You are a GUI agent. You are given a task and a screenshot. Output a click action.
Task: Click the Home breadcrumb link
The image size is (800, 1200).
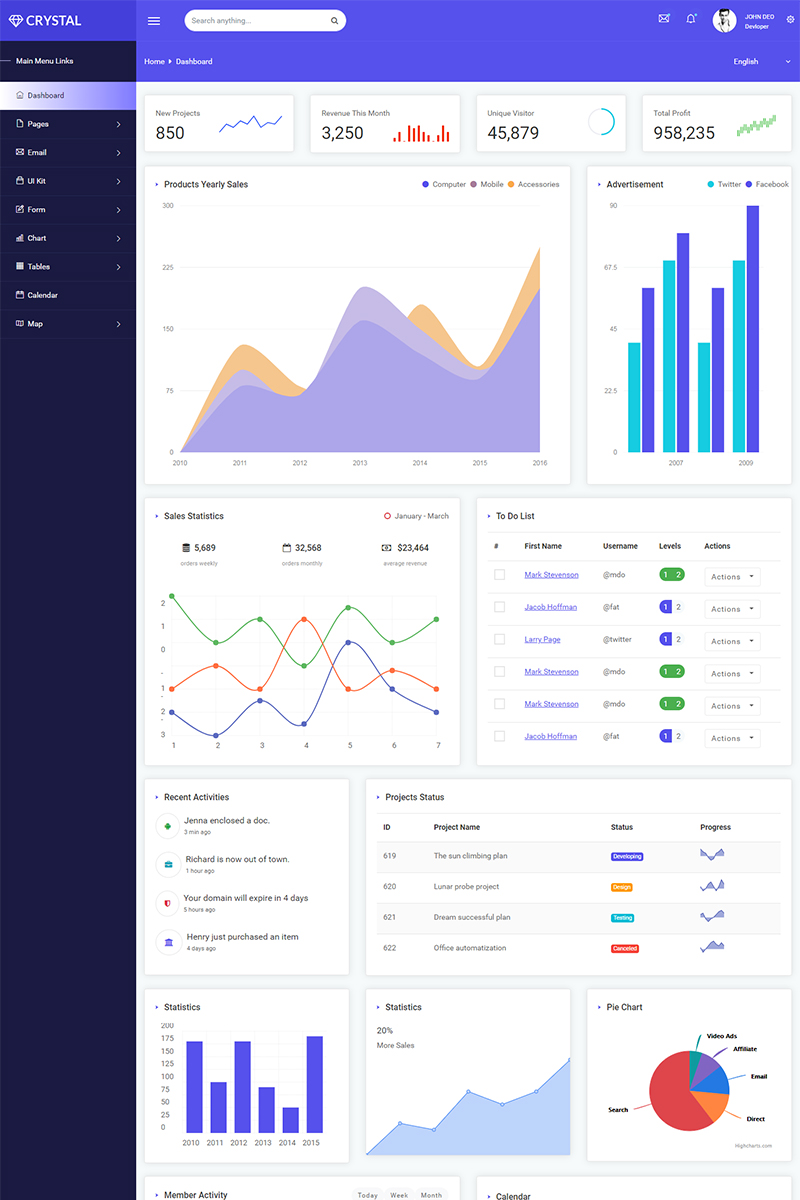click(154, 62)
